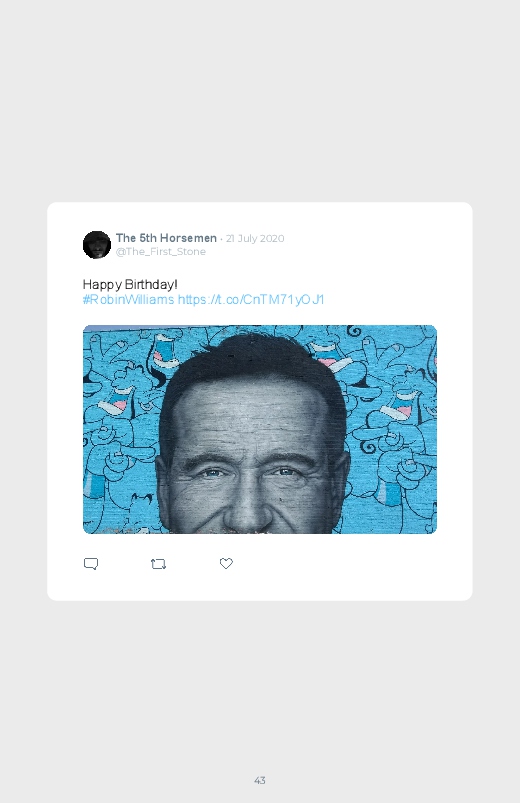Click the https prefix of the link
Image resolution: width=520 pixels, height=803 pixels.
click(192, 300)
